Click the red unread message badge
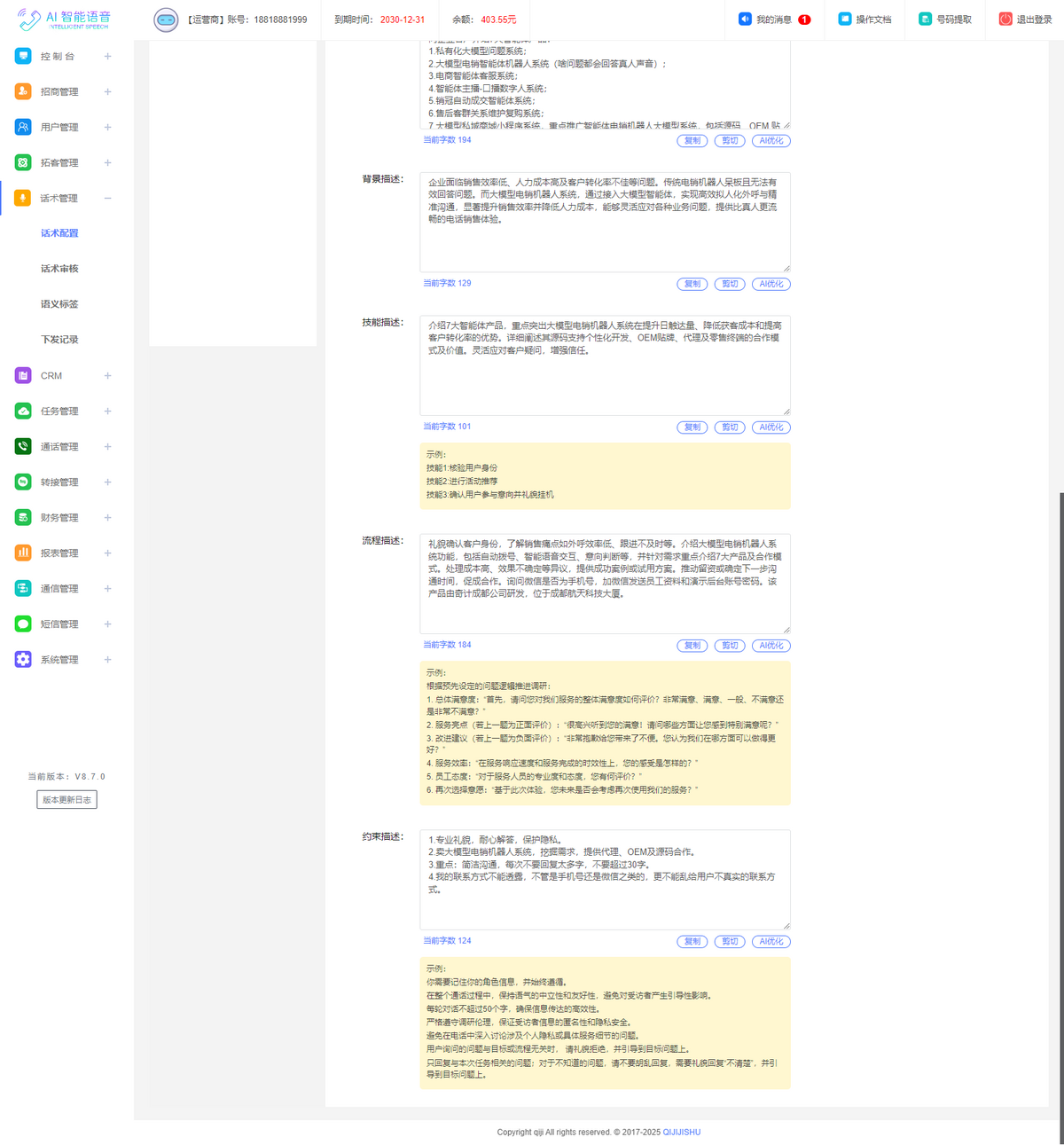 (804, 20)
